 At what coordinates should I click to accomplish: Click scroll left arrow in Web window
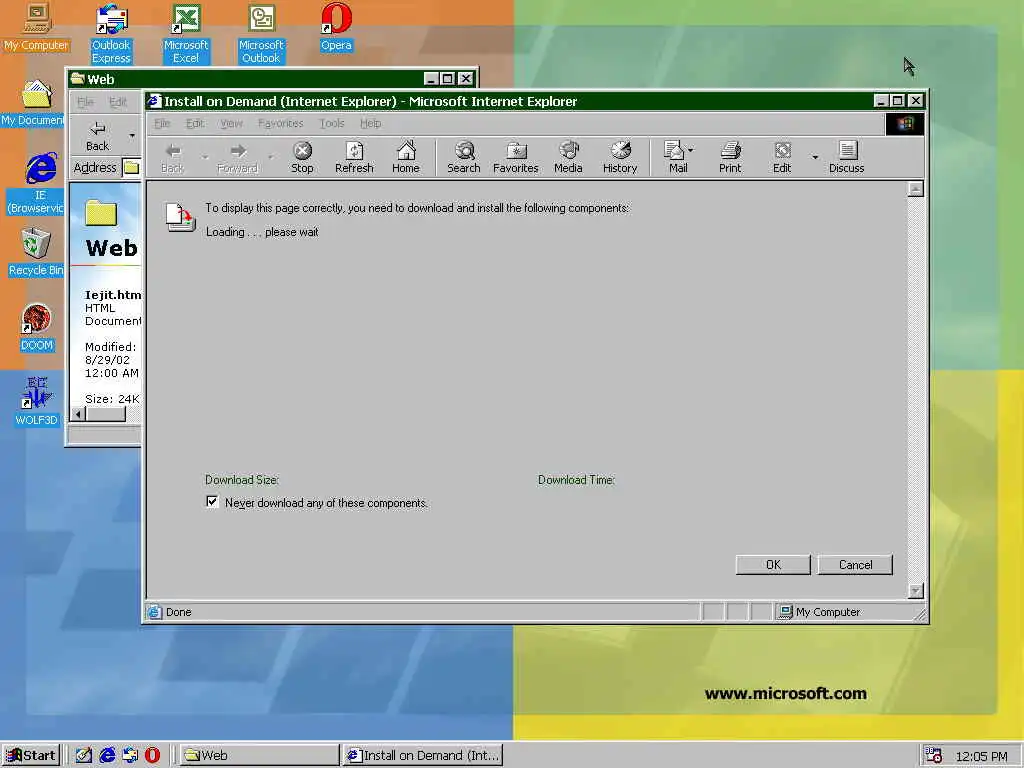coord(78,414)
